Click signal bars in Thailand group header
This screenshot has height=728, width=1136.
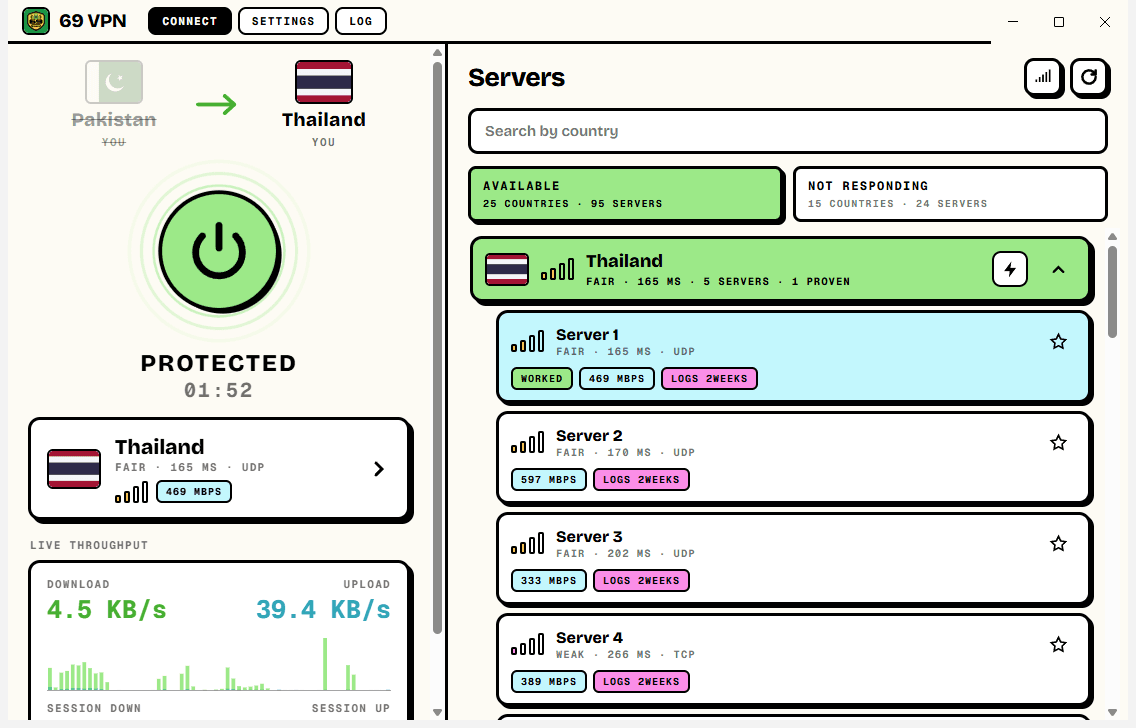point(557,269)
